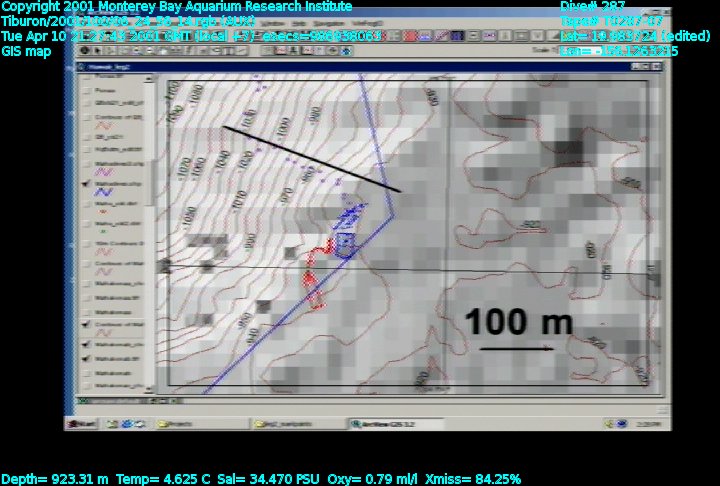The height and width of the screenshot is (486, 720).
Task: Toggle the checked theme with blue line symbol
Action: tap(87, 184)
